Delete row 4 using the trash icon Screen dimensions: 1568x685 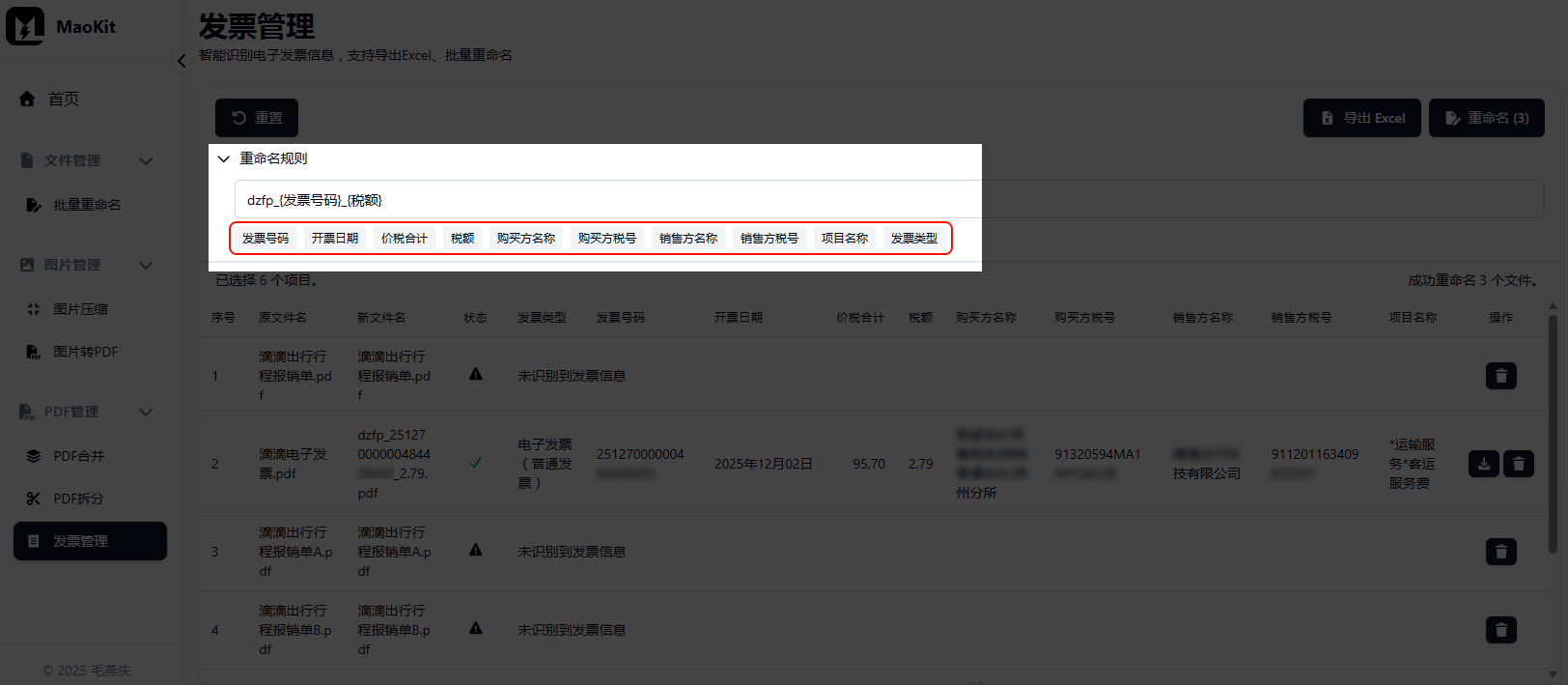1500,630
